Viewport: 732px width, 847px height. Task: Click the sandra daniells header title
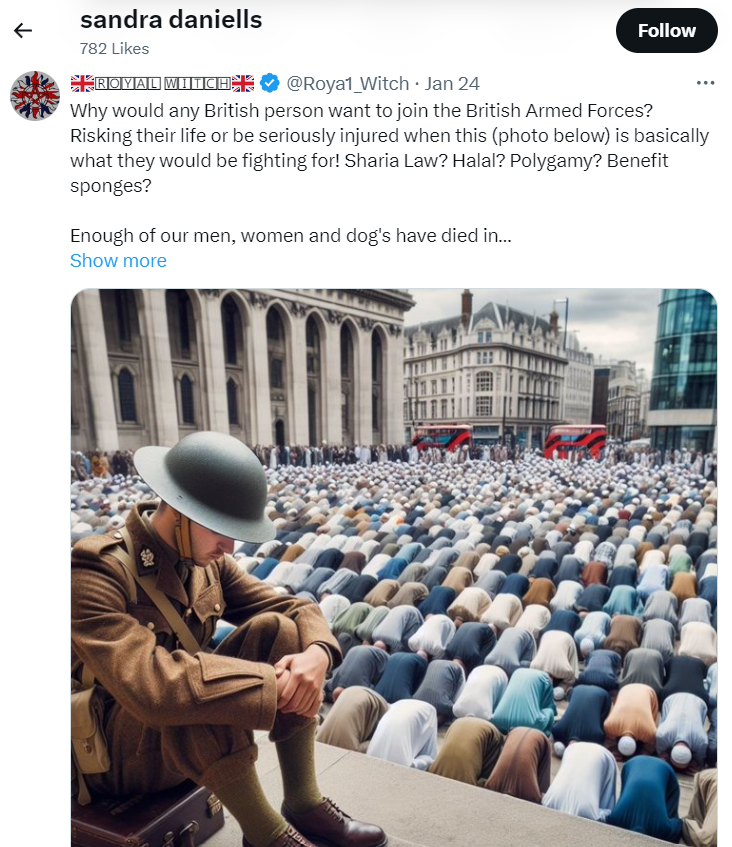[x=171, y=20]
